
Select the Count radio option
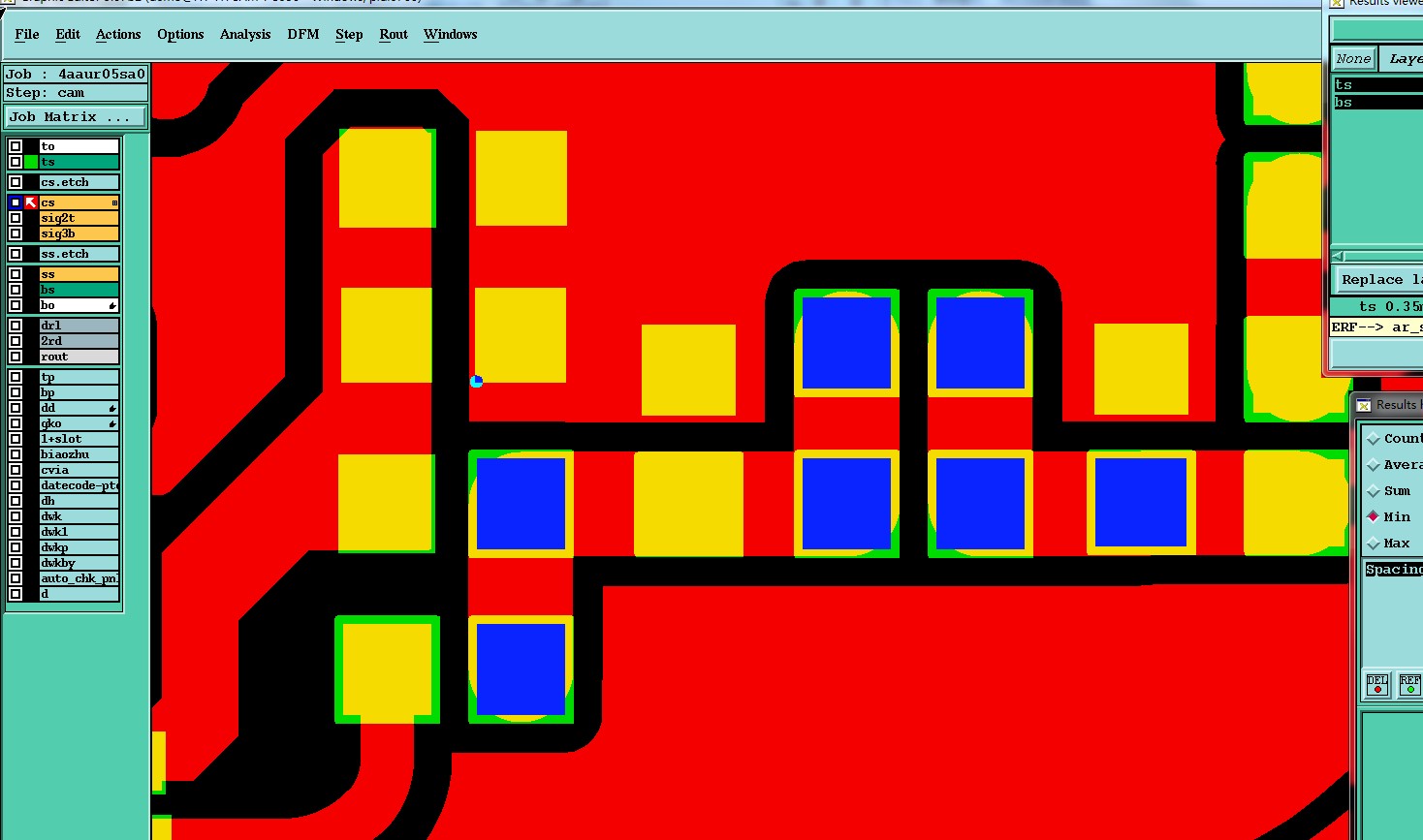[1374, 439]
